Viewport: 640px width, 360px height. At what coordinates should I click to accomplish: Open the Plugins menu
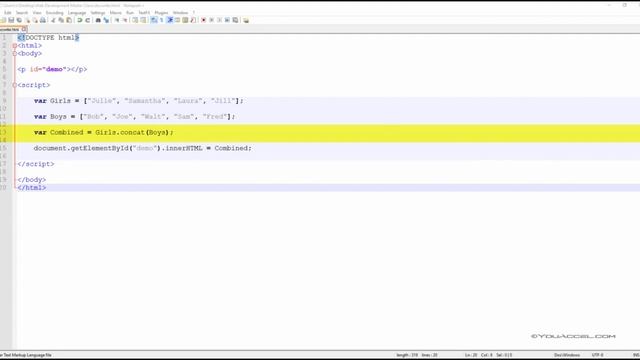click(x=161, y=13)
